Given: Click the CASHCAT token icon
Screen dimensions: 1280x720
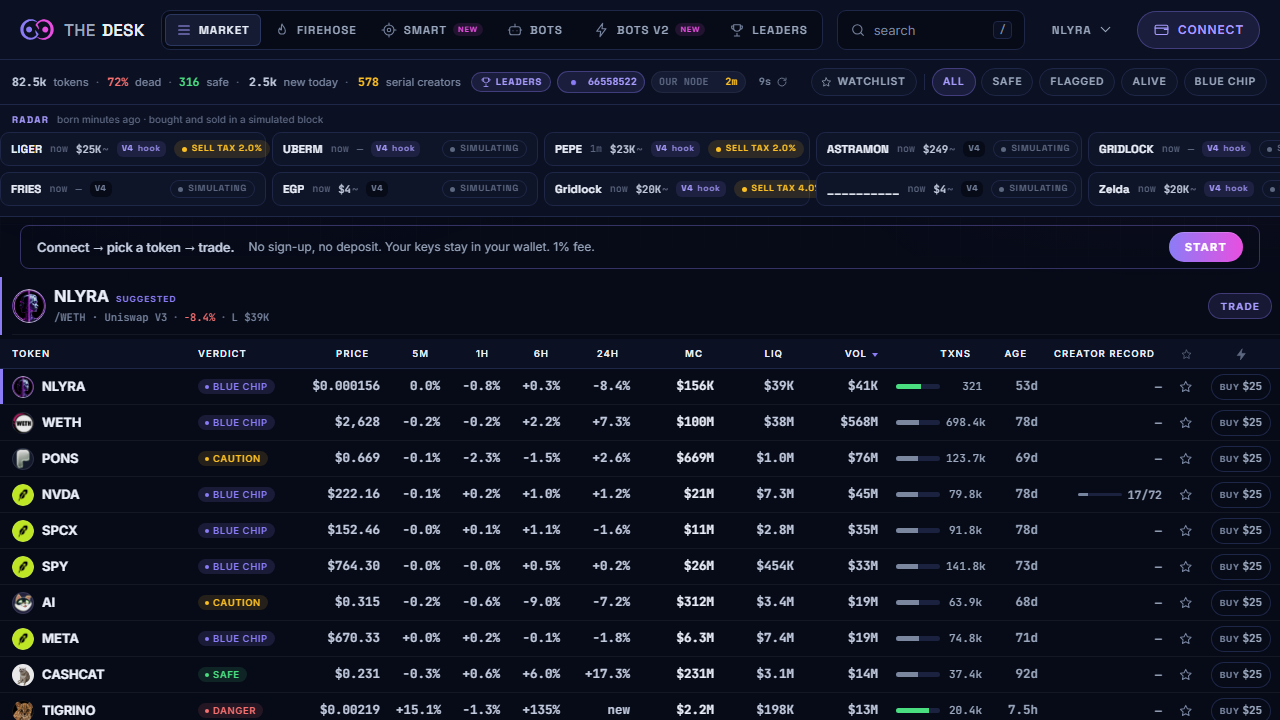Looking at the screenshot, I should pyautogui.click(x=23, y=674).
